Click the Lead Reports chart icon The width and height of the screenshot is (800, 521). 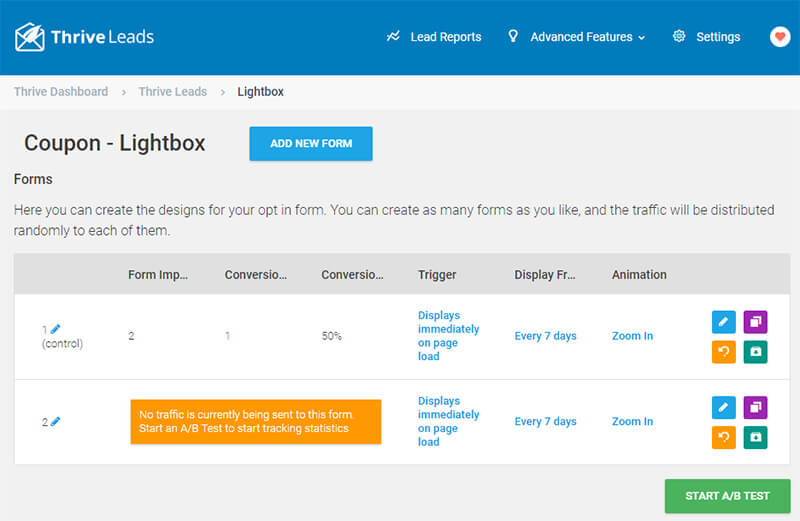pos(393,36)
